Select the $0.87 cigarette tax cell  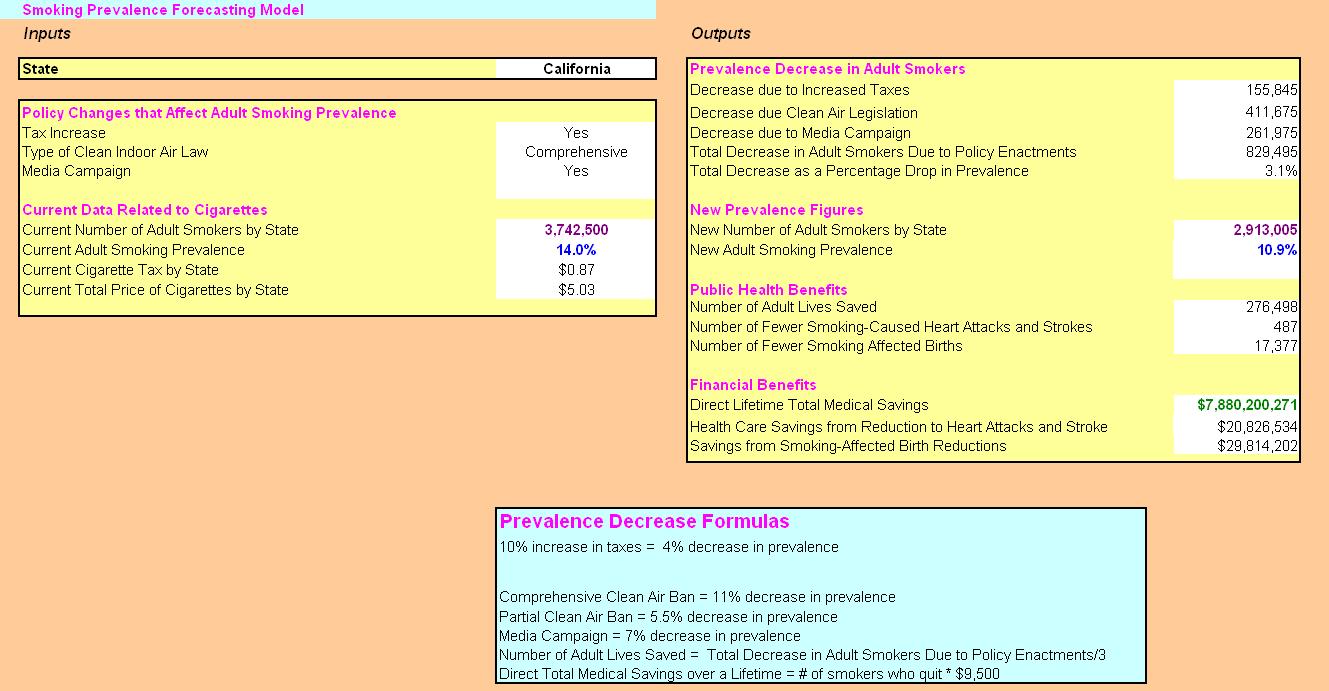tap(576, 270)
